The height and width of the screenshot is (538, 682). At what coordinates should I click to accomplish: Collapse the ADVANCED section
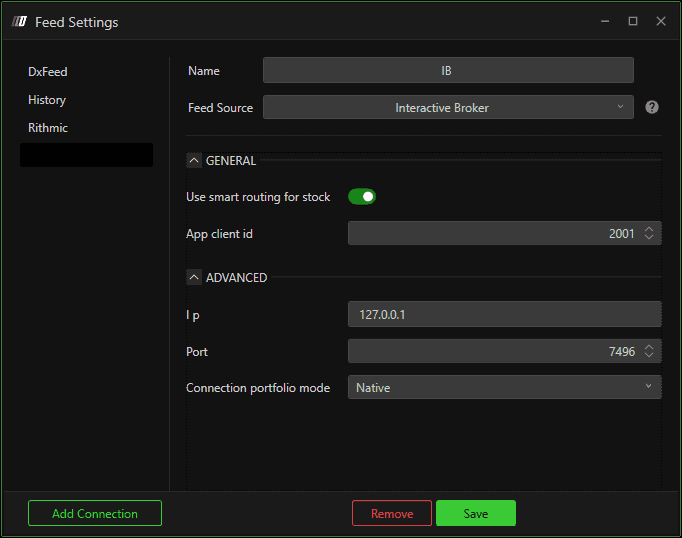[x=194, y=277]
